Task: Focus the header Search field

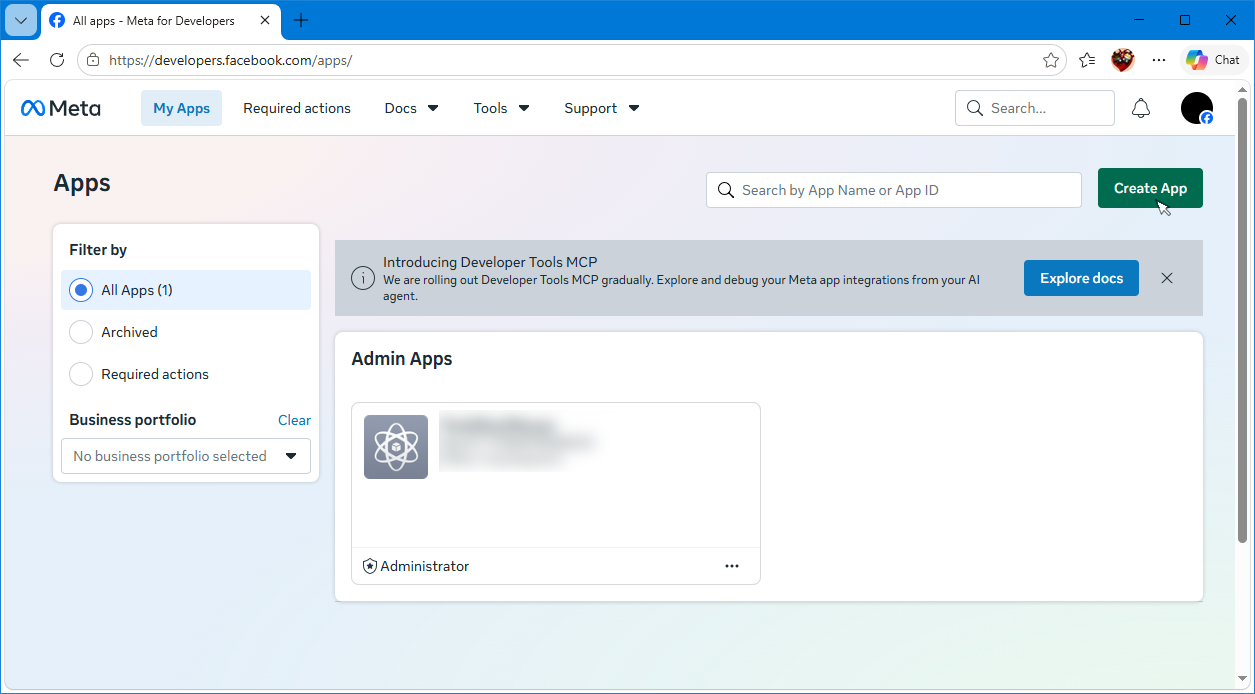Action: [1035, 108]
